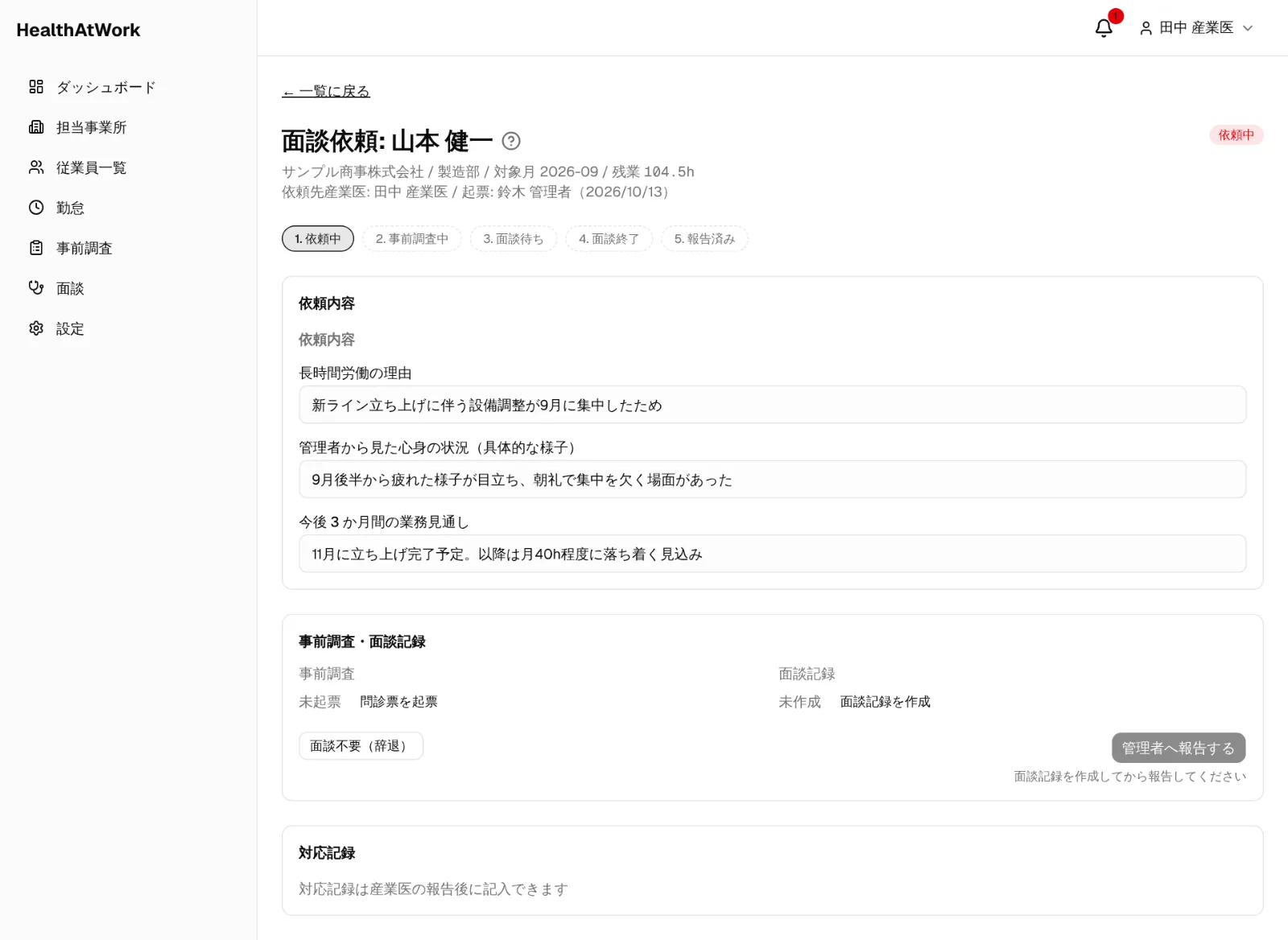Select step 4. 面談終了
The width and height of the screenshot is (1288, 940).
coord(609,239)
